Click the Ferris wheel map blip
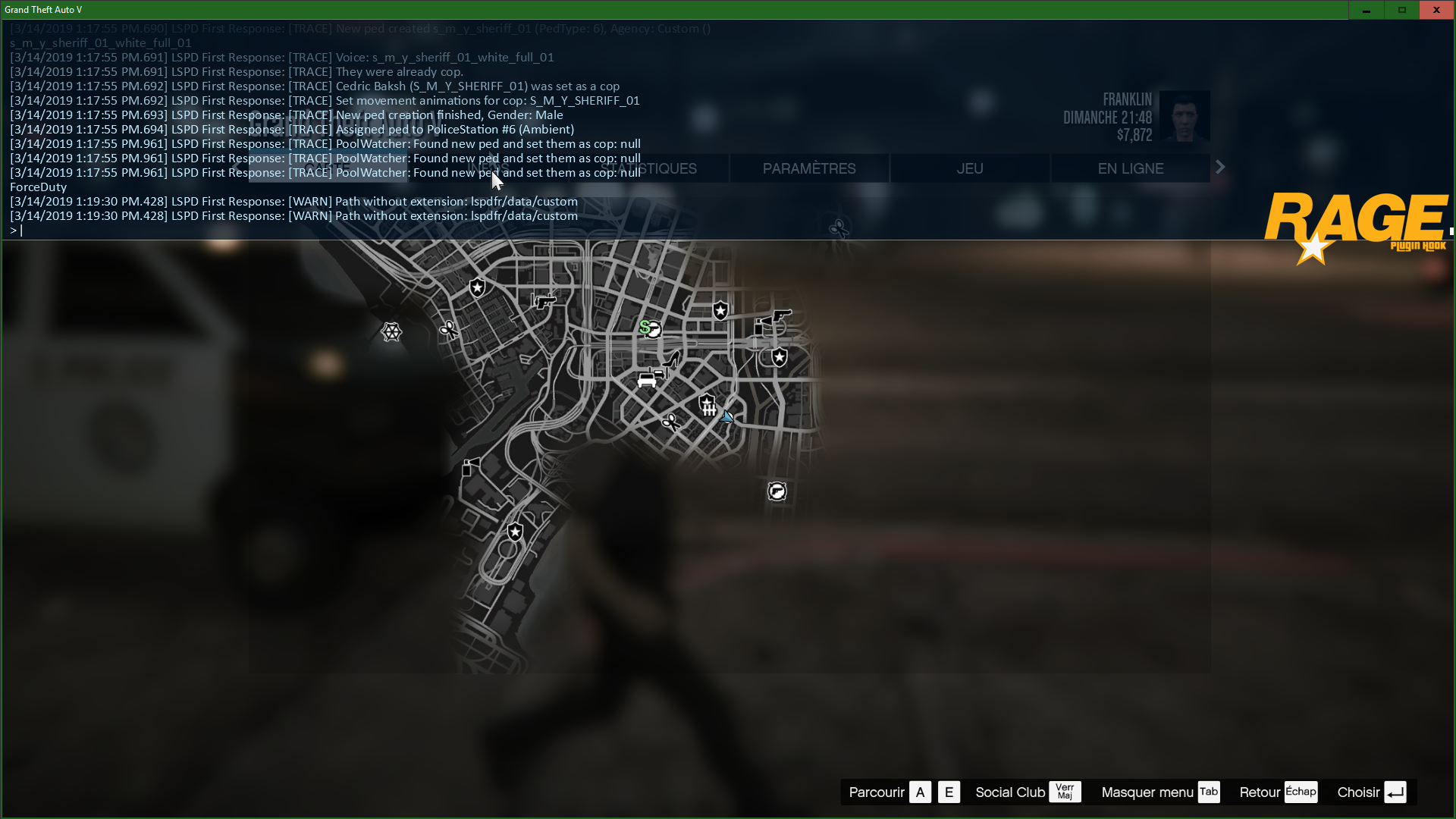 (391, 331)
